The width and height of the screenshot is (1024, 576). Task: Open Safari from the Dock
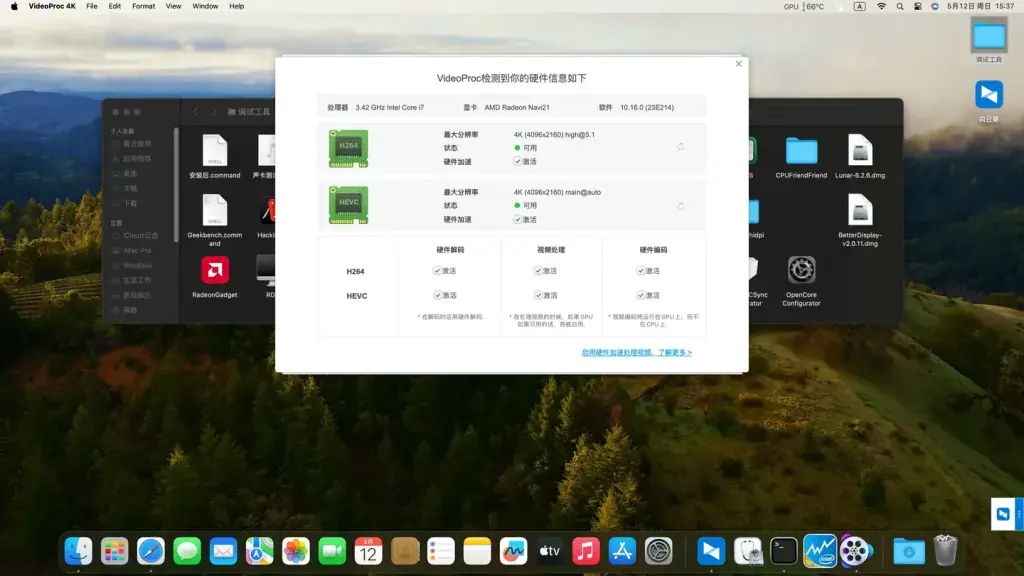(151, 551)
